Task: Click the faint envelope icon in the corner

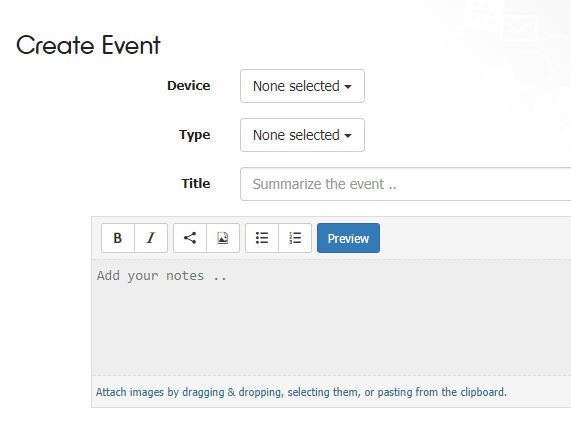Action: point(519,28)
